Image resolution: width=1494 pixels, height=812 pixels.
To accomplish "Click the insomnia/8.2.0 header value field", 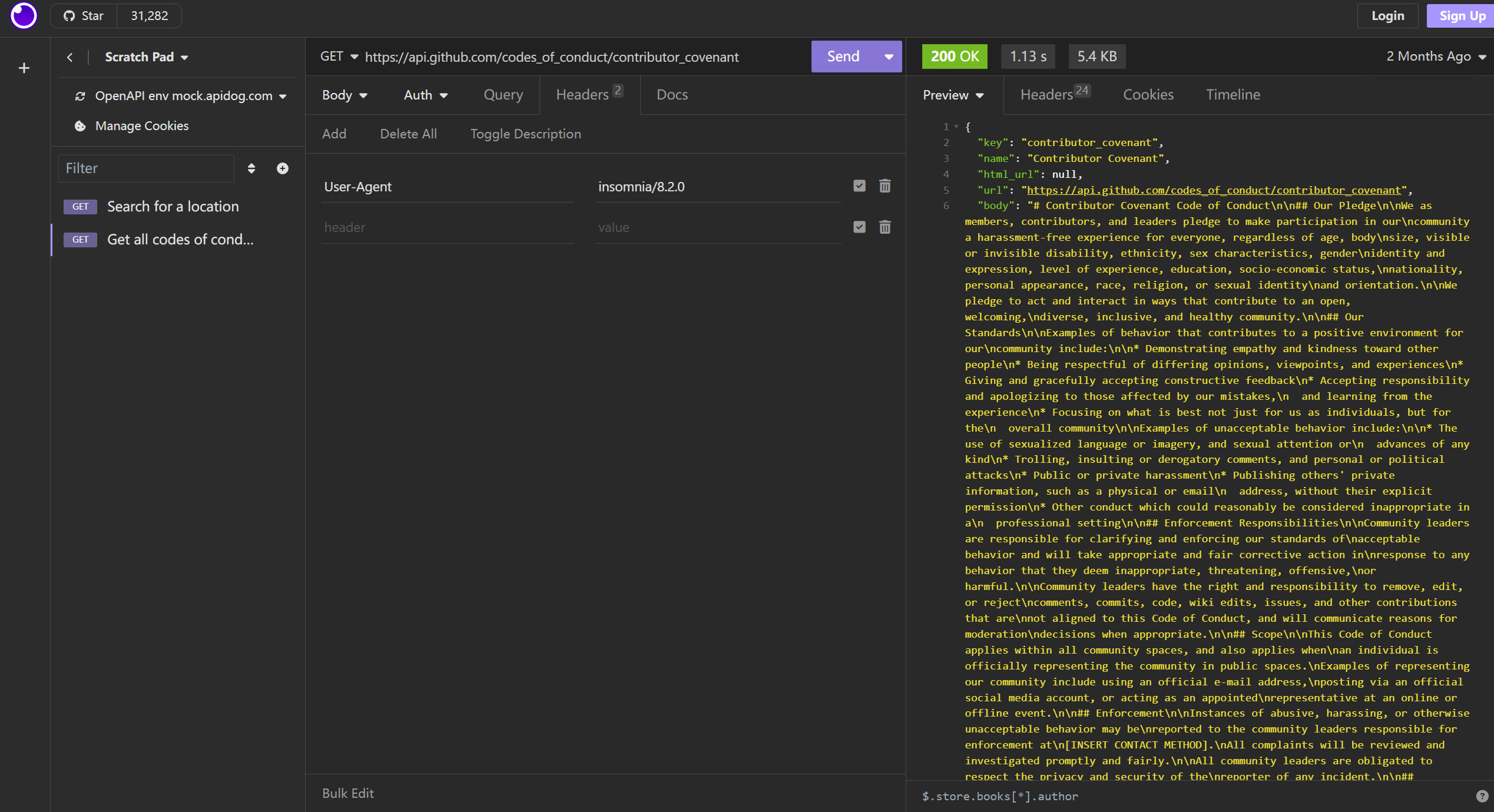I will point(718,187).
